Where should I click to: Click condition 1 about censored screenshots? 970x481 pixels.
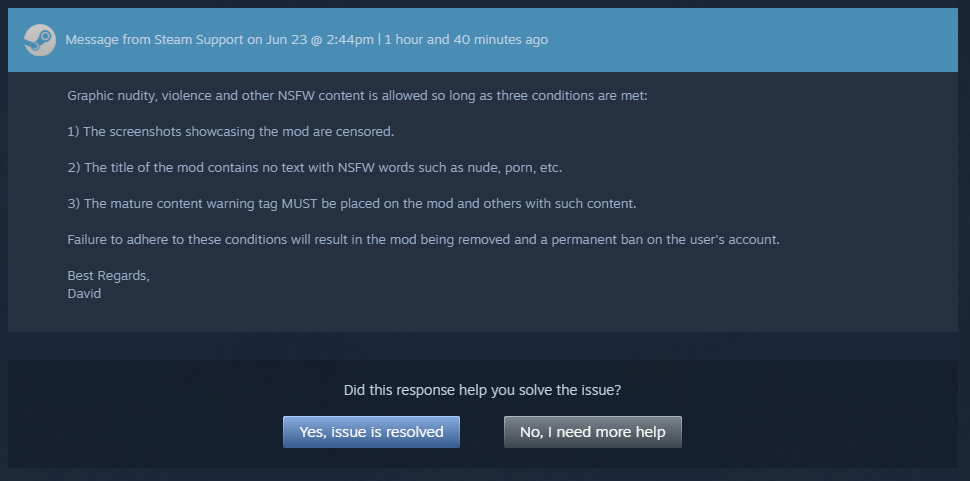(231, 132)
